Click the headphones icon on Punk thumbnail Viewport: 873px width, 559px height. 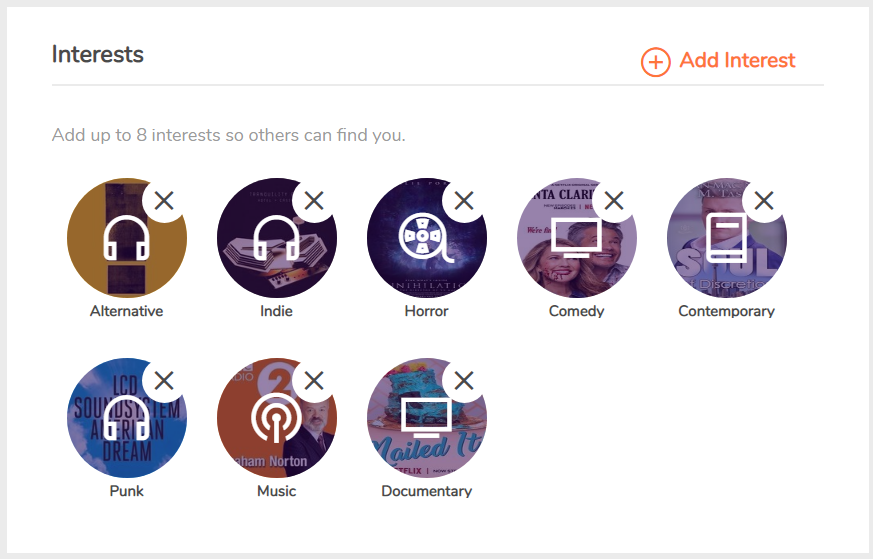click(127, 418)
